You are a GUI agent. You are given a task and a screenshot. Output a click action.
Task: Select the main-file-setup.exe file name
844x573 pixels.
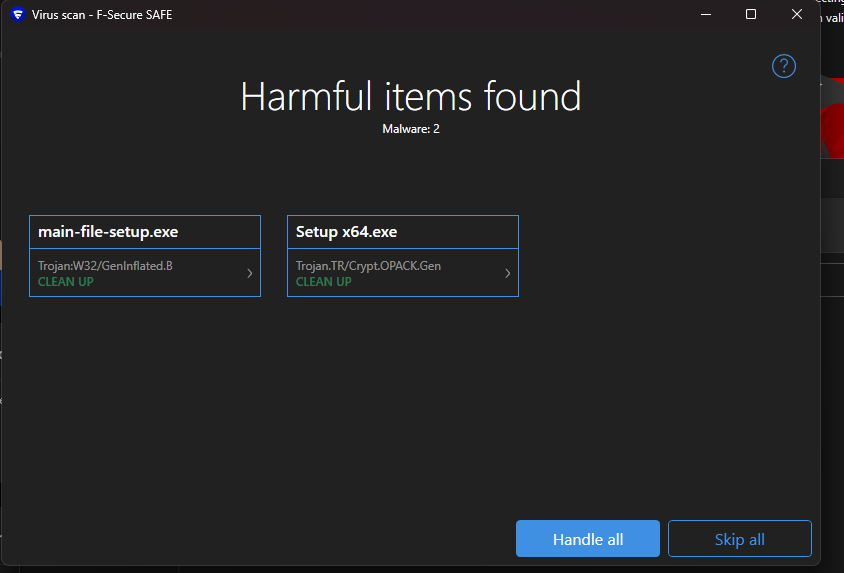point(108,232)
